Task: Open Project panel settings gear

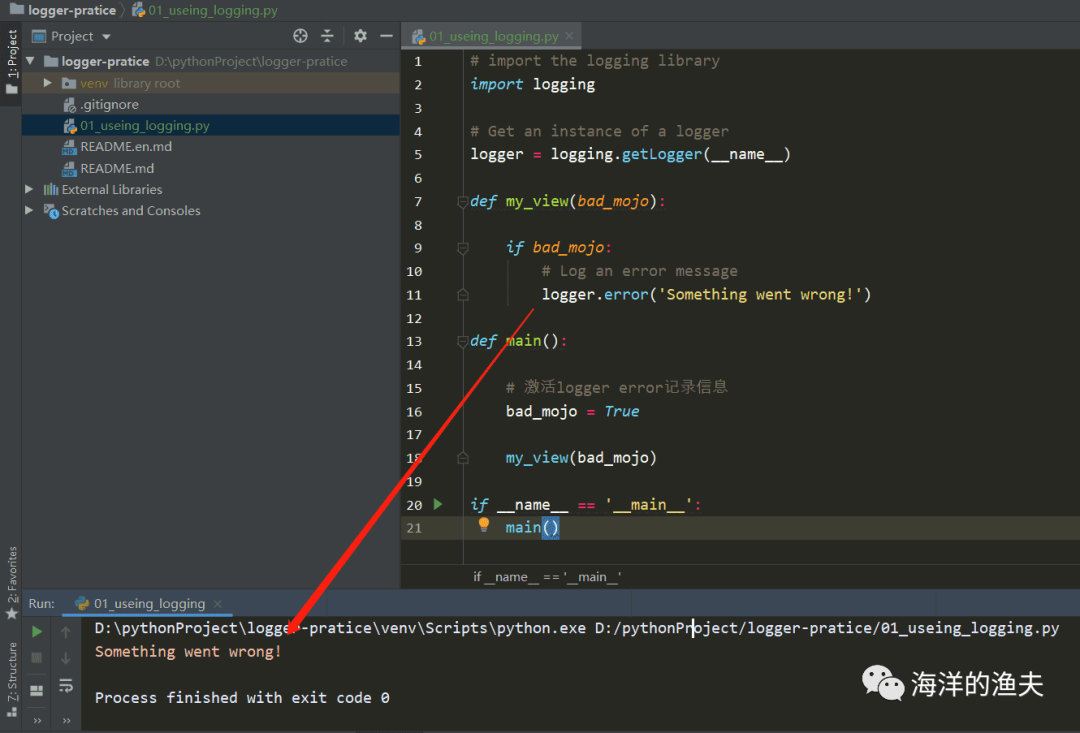Action: 360,36
